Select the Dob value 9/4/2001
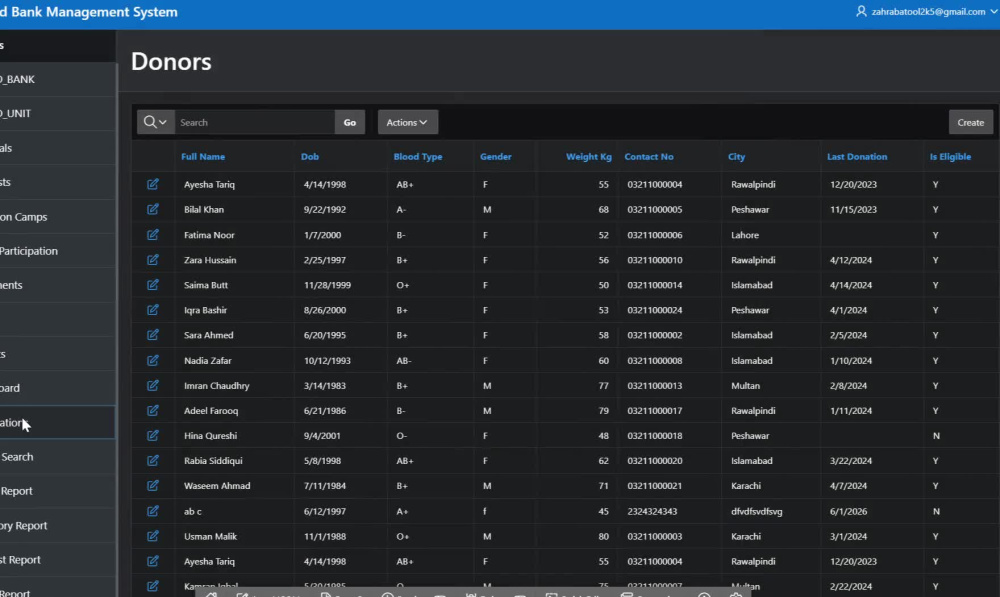This screenshot has width=1000, height=597. click(322, 436)
